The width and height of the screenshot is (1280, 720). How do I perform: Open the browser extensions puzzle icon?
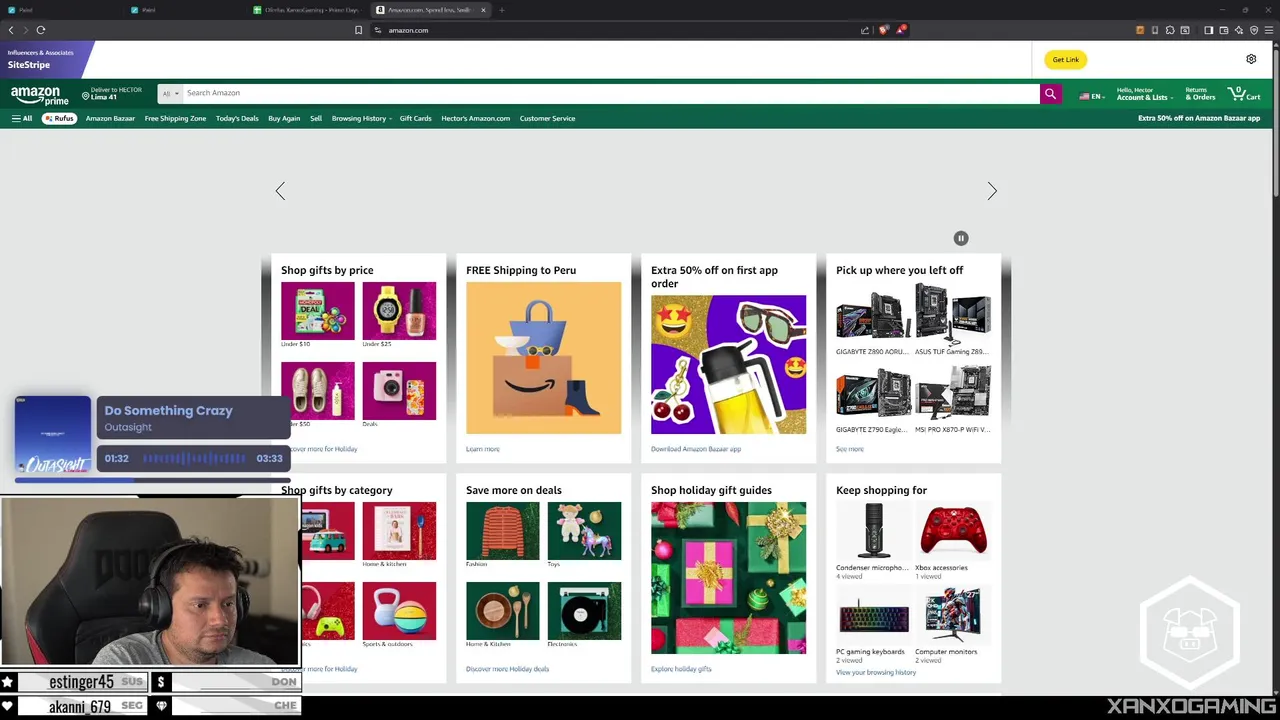tap(1170, 30)
